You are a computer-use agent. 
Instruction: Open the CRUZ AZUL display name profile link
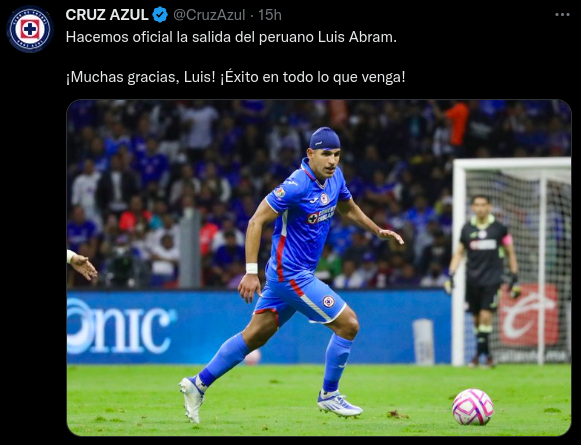(107, 15)
